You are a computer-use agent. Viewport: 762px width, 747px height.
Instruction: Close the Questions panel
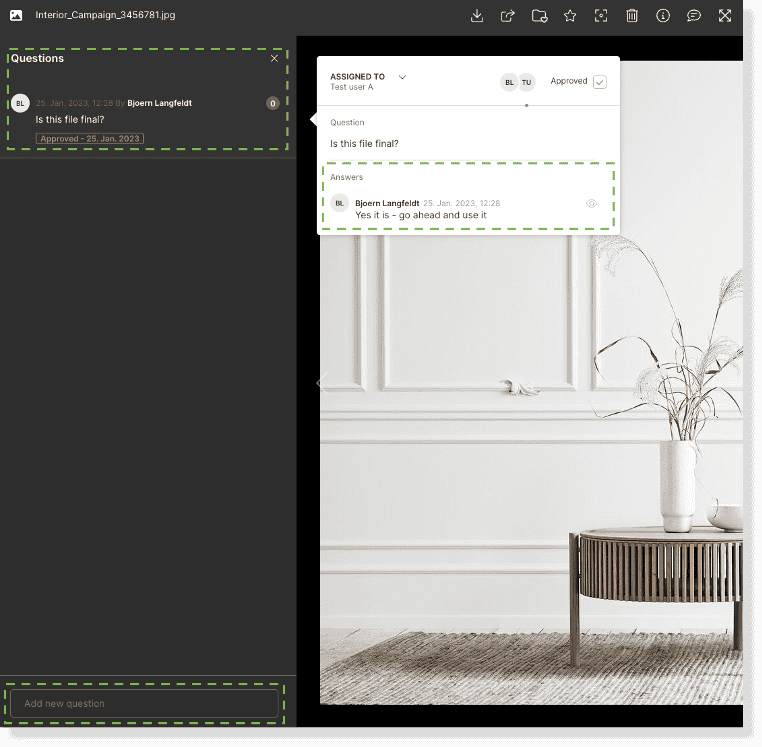275,58
